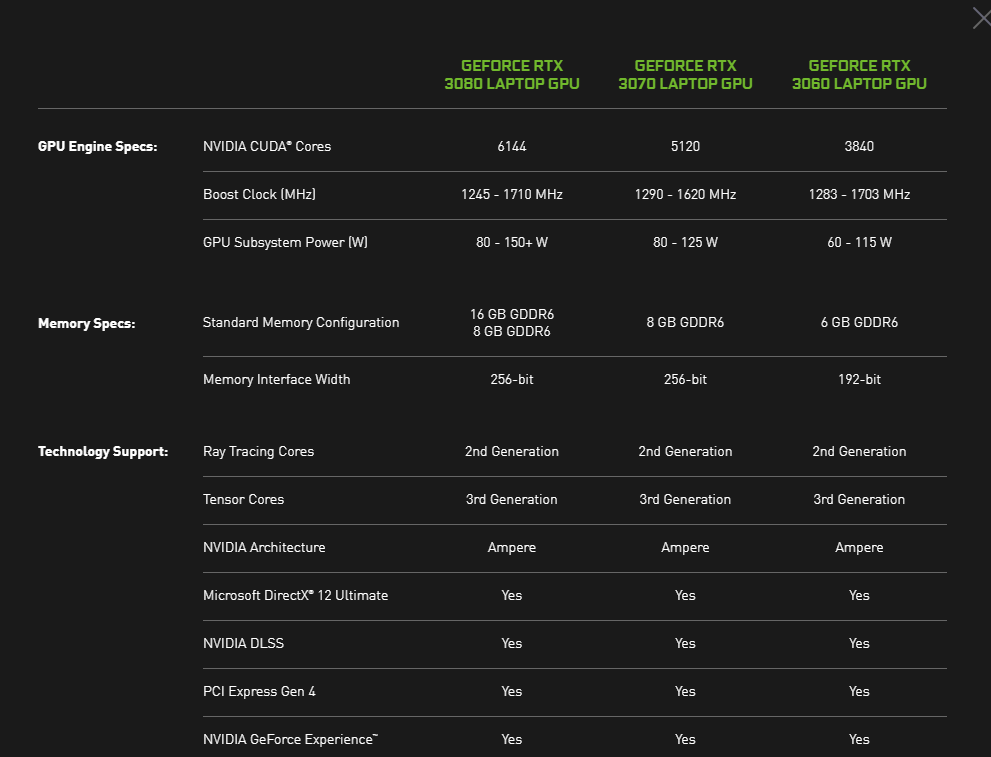
Task: Select the GeForce RTX 3060 Laptop GPU heading
Action: tap(859, 75)
